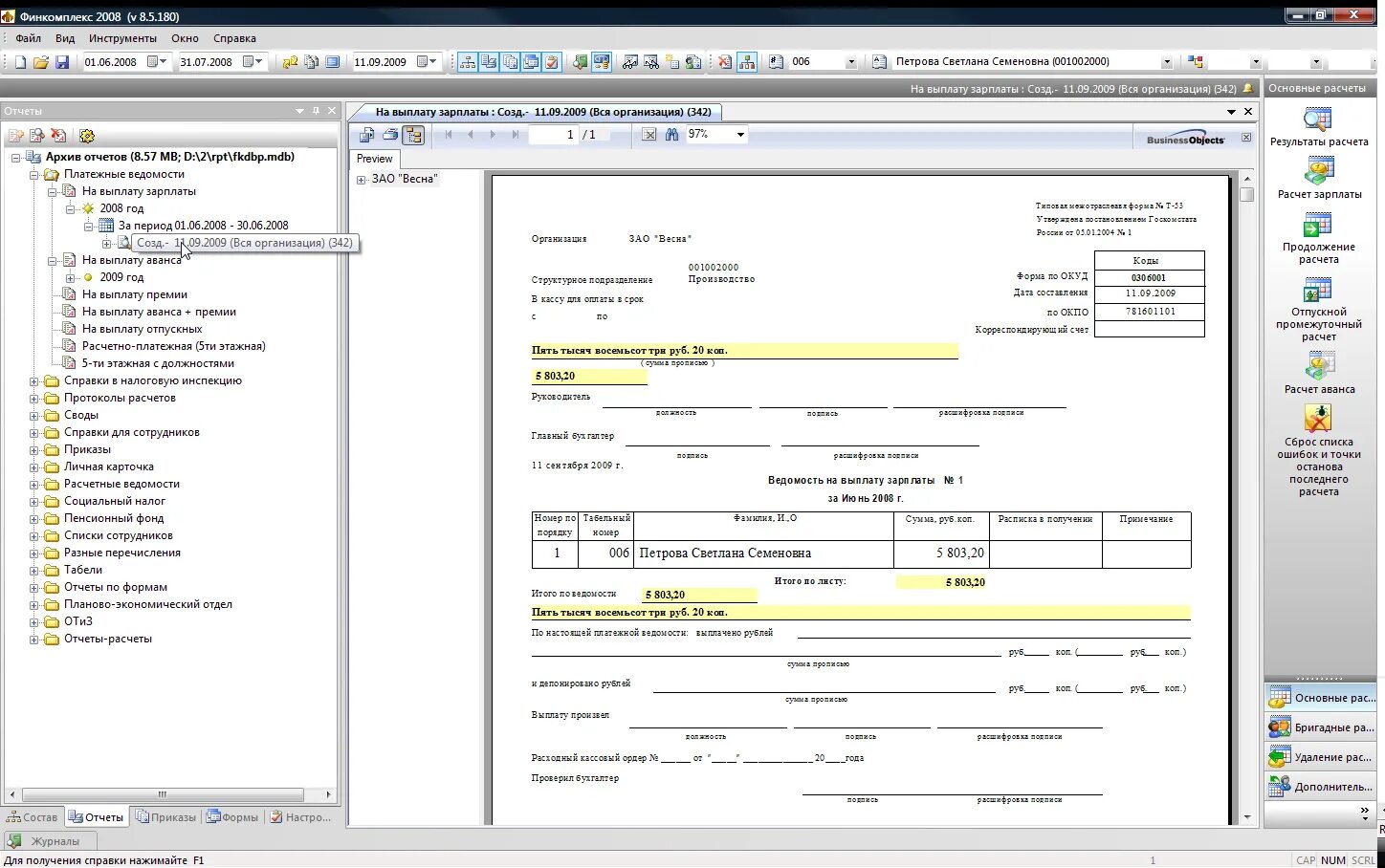This screenshot has width=1385, height=868.
Task: Click the horizontal scrollbar in Отчеты panel
Action: 163,794
